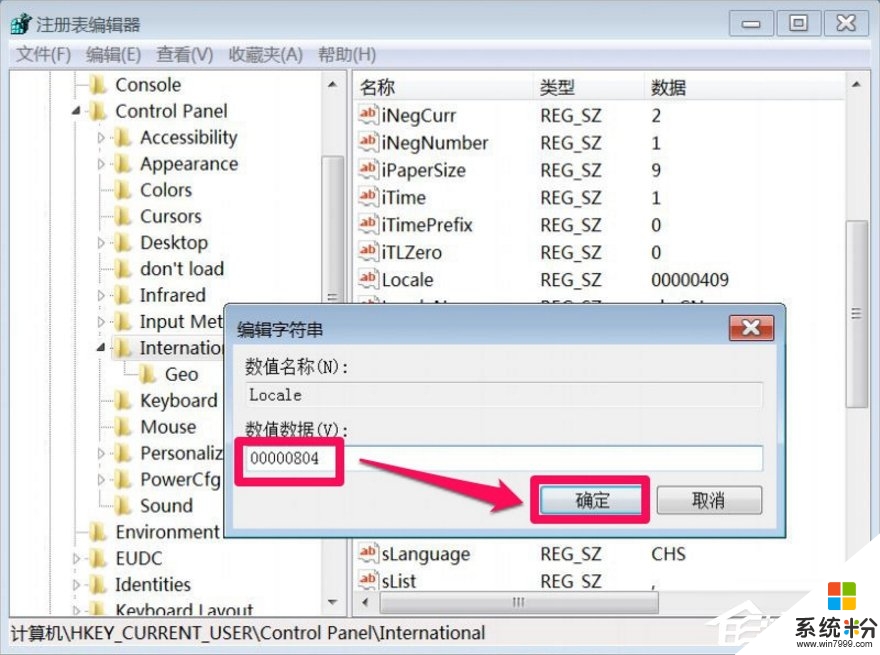Click the Locale data value 00000409
Screen dimensions: 880x655
click(690, 280)
